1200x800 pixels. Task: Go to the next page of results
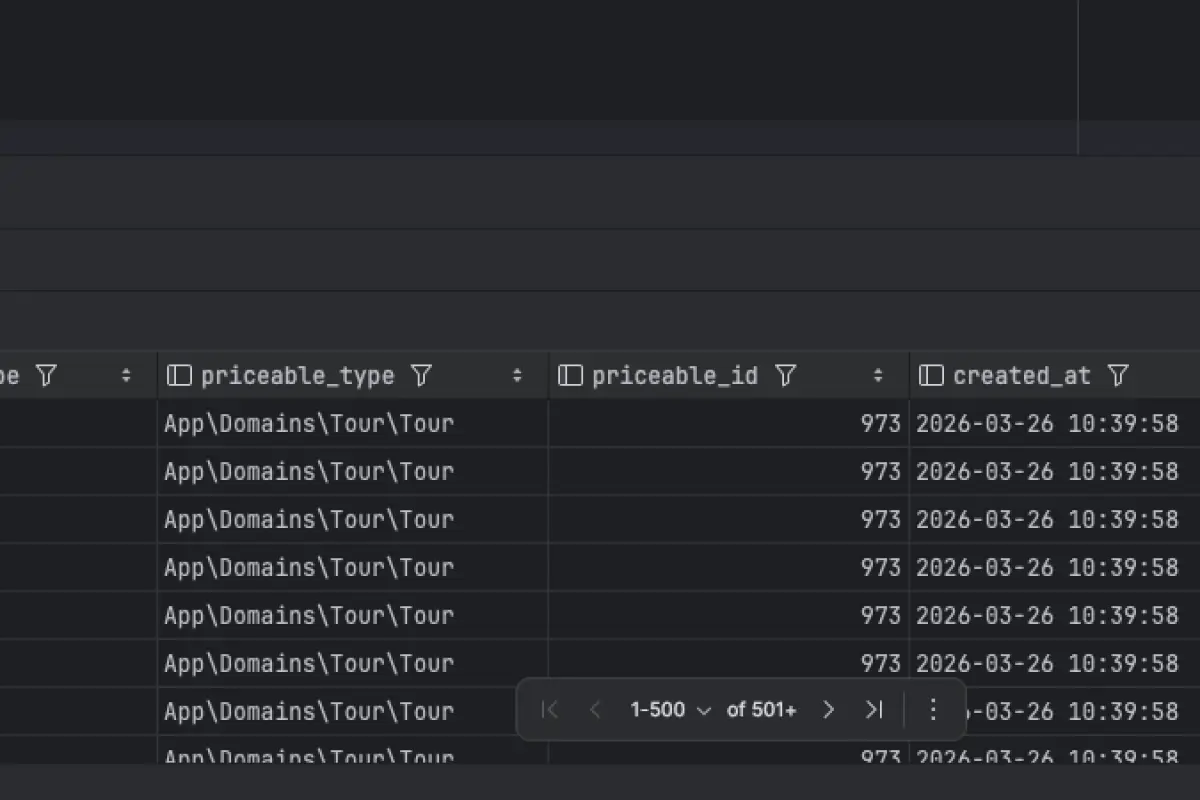pos(828,710)
